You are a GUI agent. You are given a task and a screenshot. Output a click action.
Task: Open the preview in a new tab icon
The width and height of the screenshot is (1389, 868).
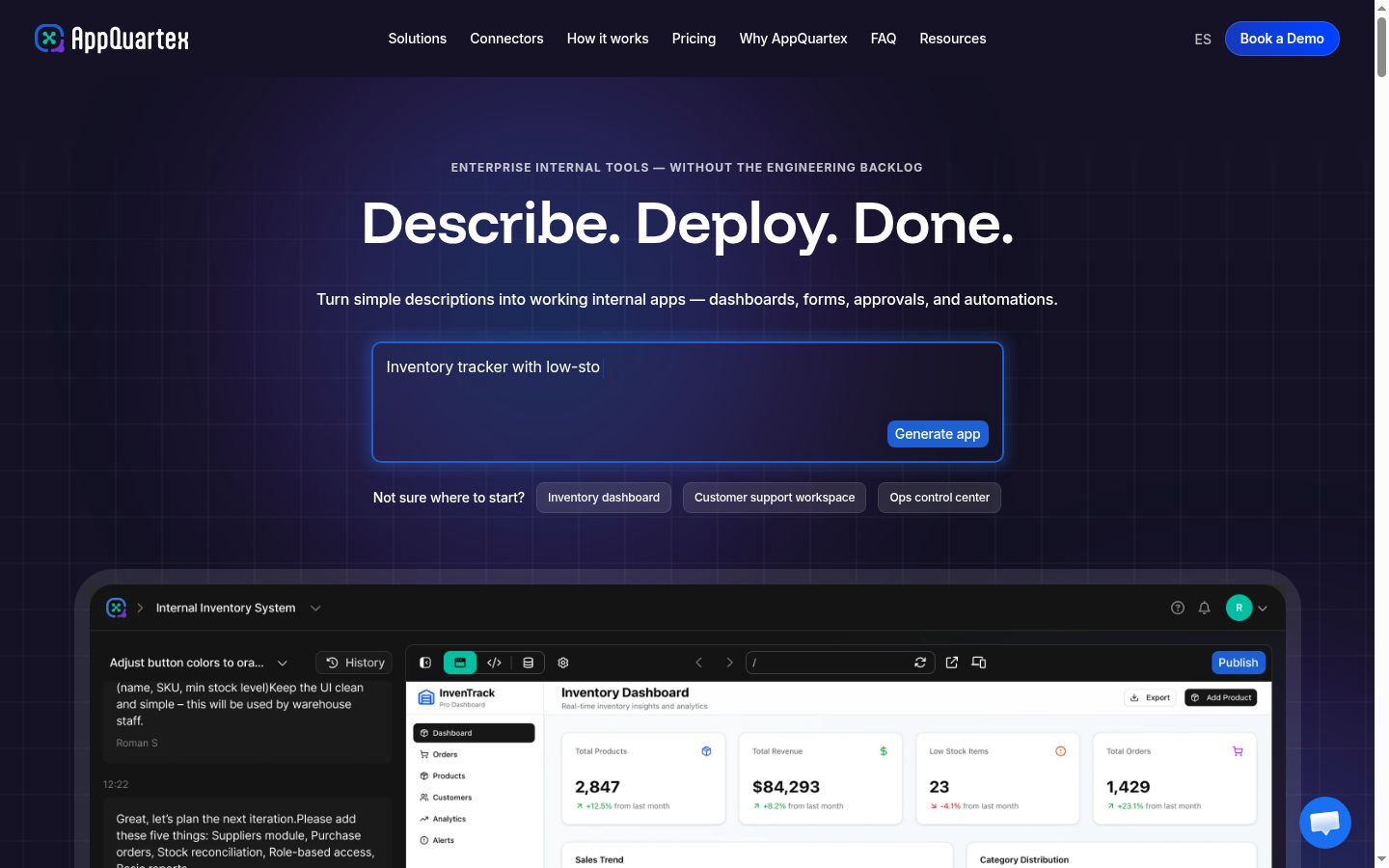coord(952,663)
